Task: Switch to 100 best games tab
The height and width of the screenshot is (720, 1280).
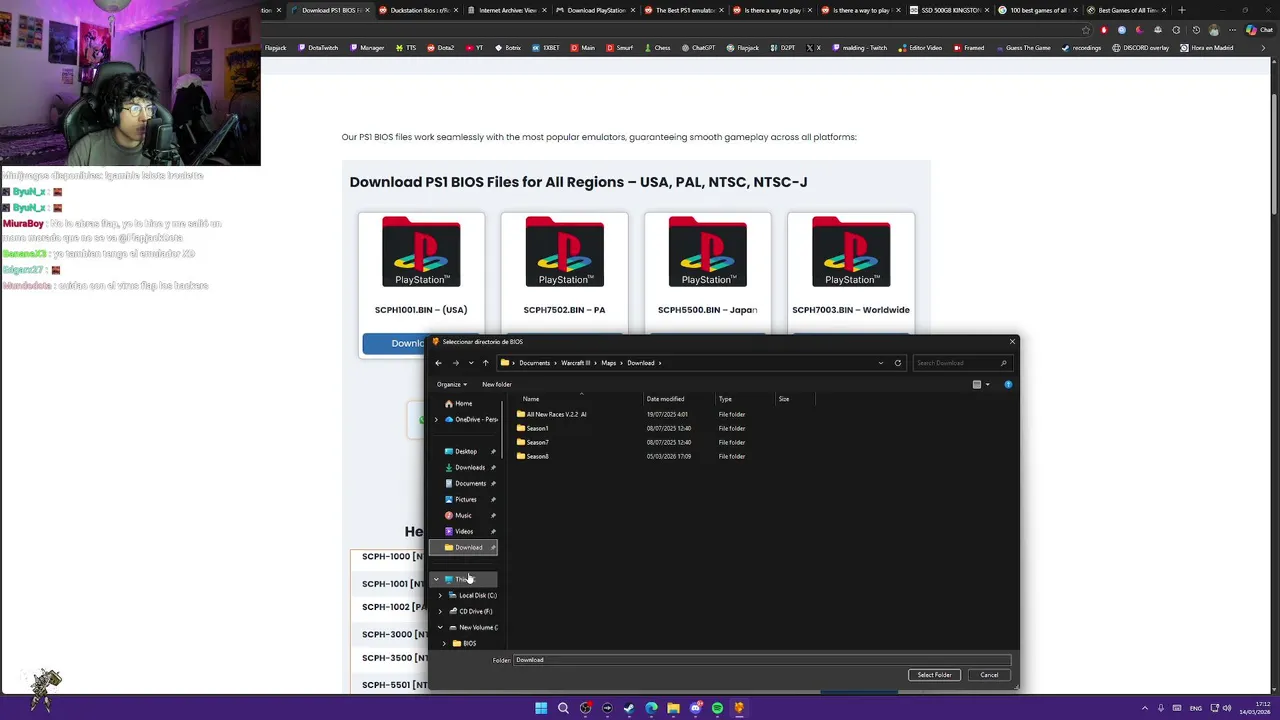Action: coord(1038,10)
